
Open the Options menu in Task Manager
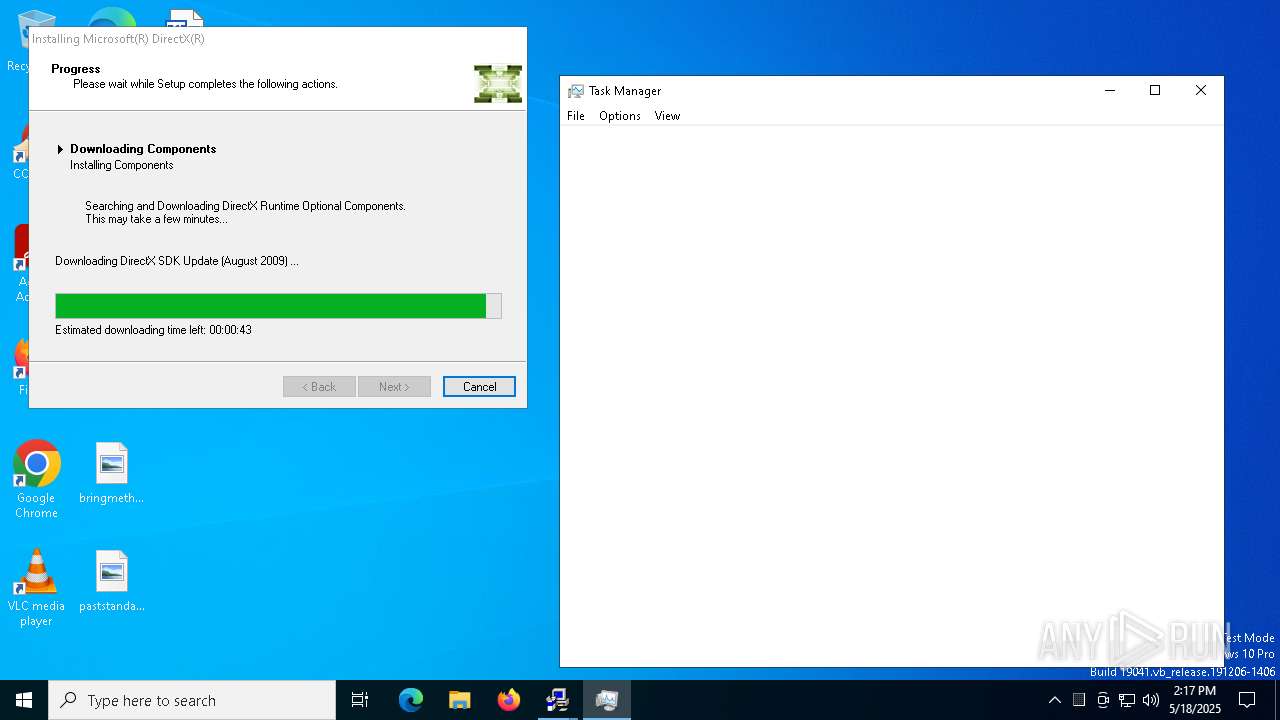coord(620,116)
